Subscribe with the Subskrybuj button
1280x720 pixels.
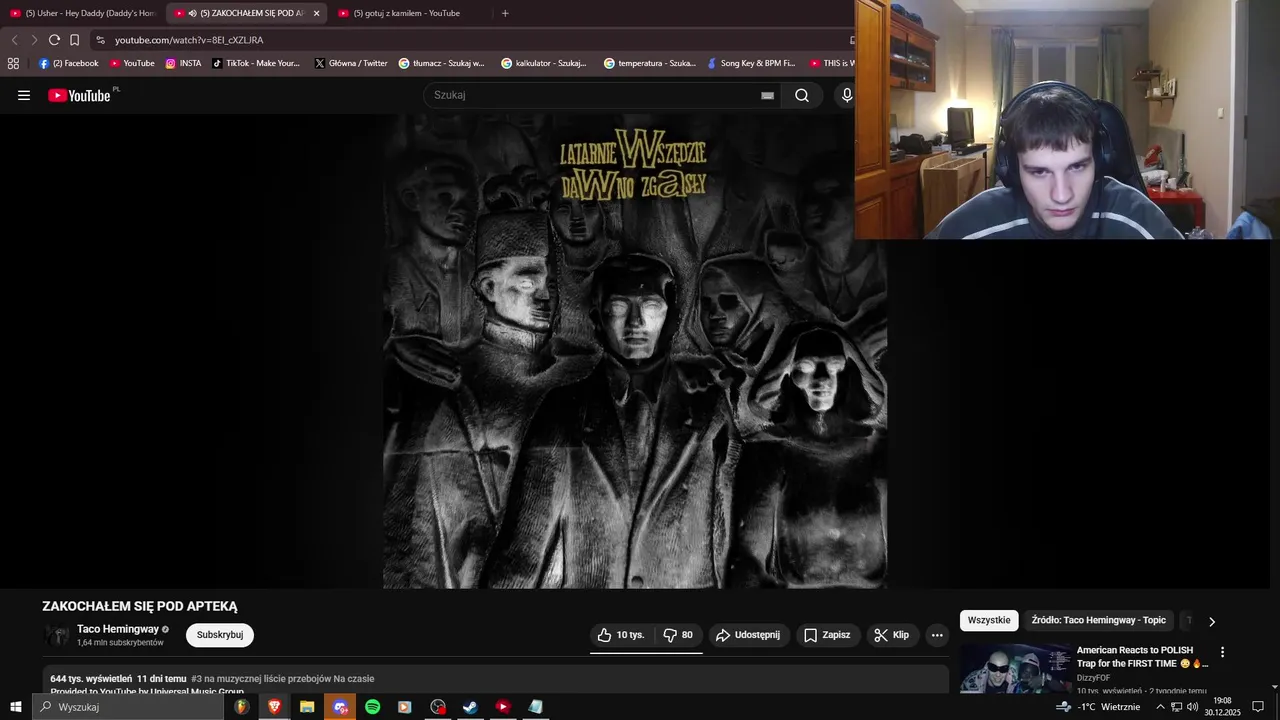pyautogui.click(x=220, y=635)
